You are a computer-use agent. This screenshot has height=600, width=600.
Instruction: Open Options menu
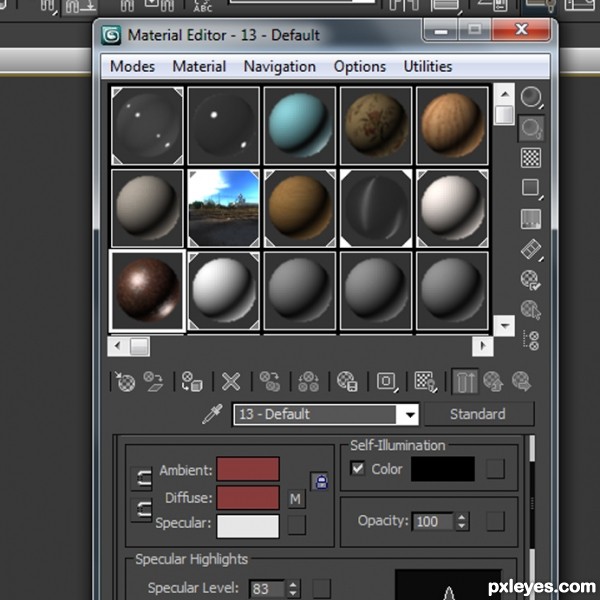point(360,67)
